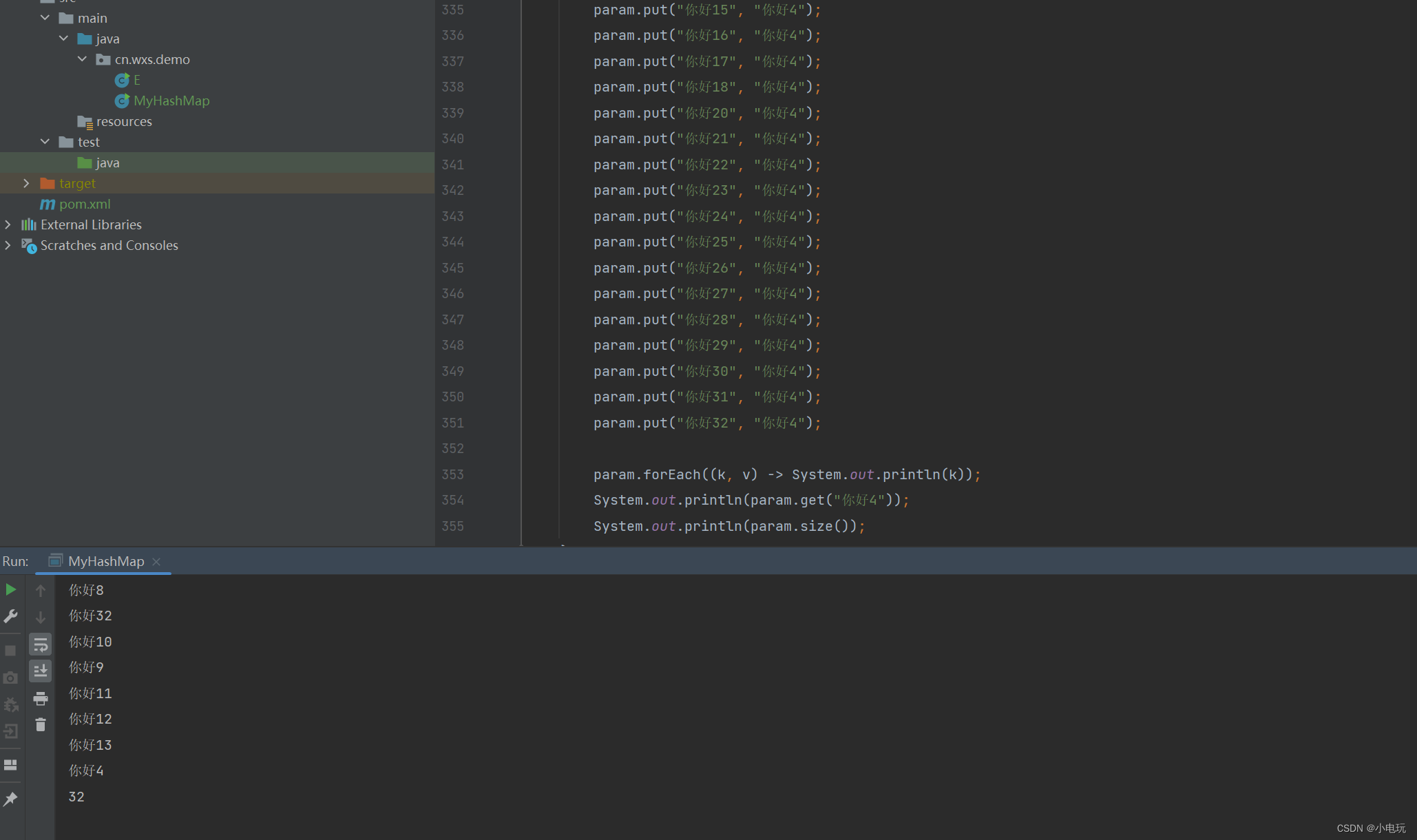The height and width of the screenshot is (840, 1417).
Task: Click console output 你好13
Action: click(x=90, y=745)
